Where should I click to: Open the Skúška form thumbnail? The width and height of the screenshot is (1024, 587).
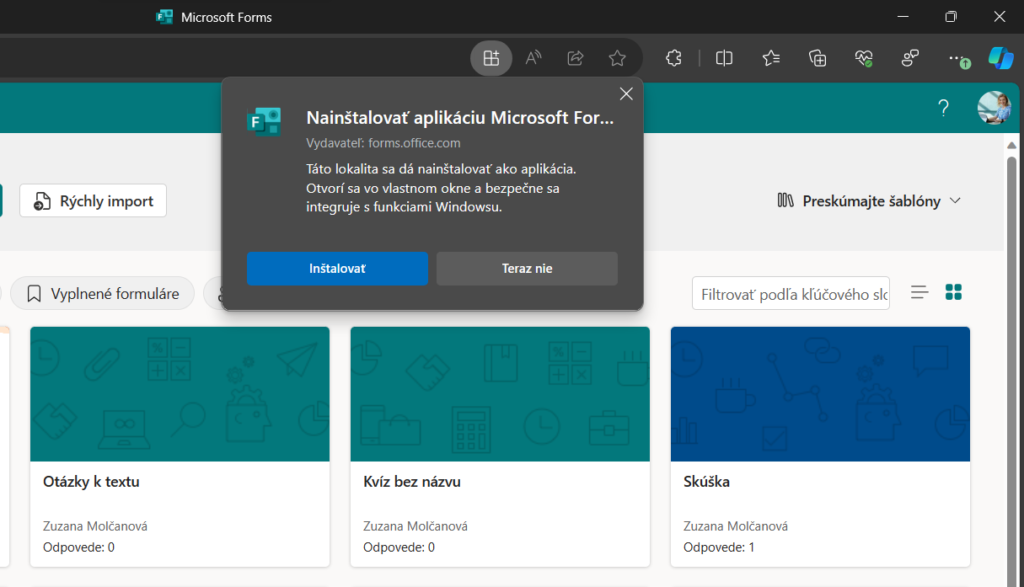pyautogui.click(x=820, y=394)
